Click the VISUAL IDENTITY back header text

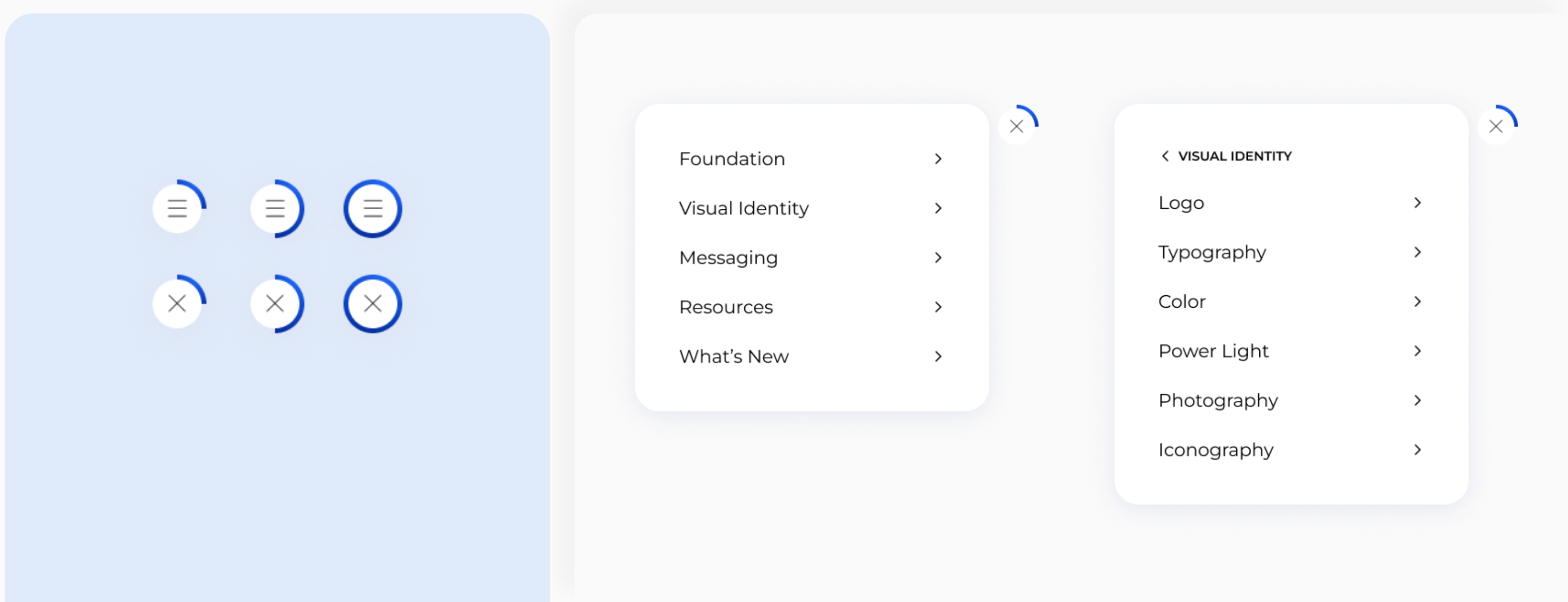(x=1234, y=156)
